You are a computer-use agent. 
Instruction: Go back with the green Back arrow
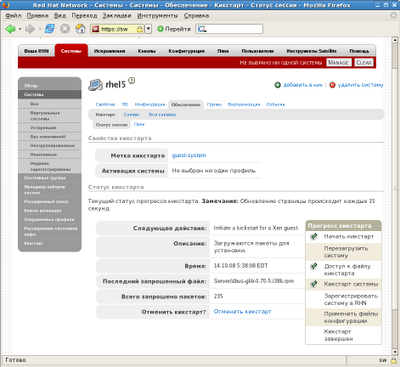(x=10, y=29)
